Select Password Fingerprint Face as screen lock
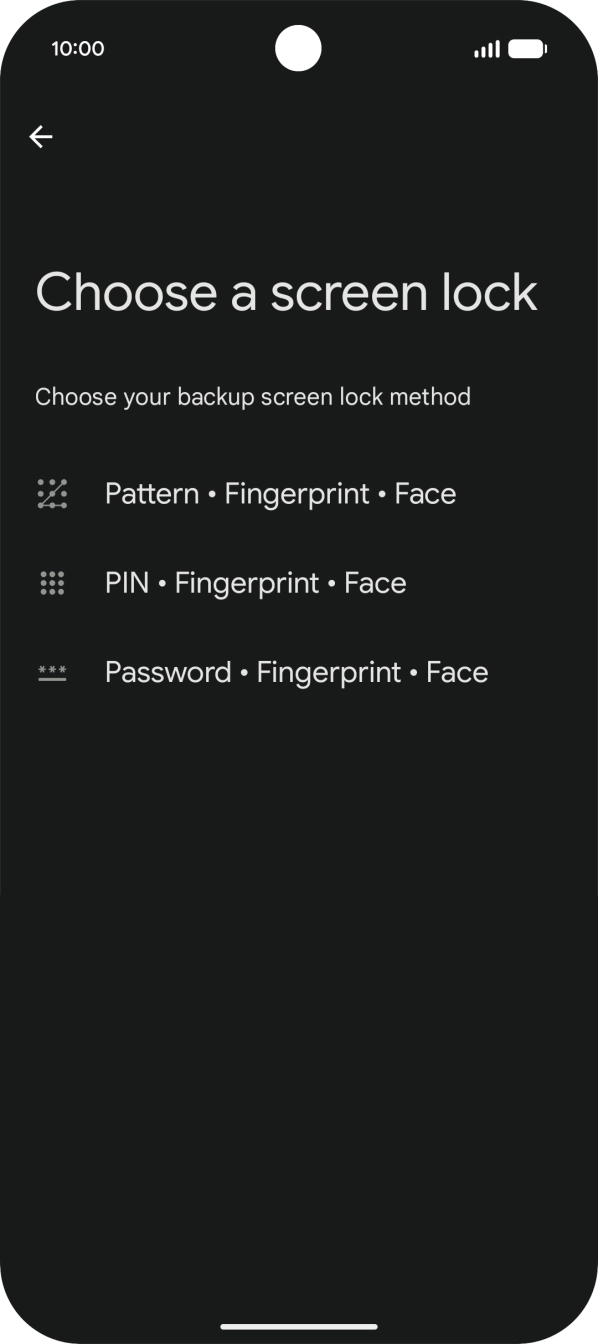Screen dimensions: 598x1344 (296, 671)
